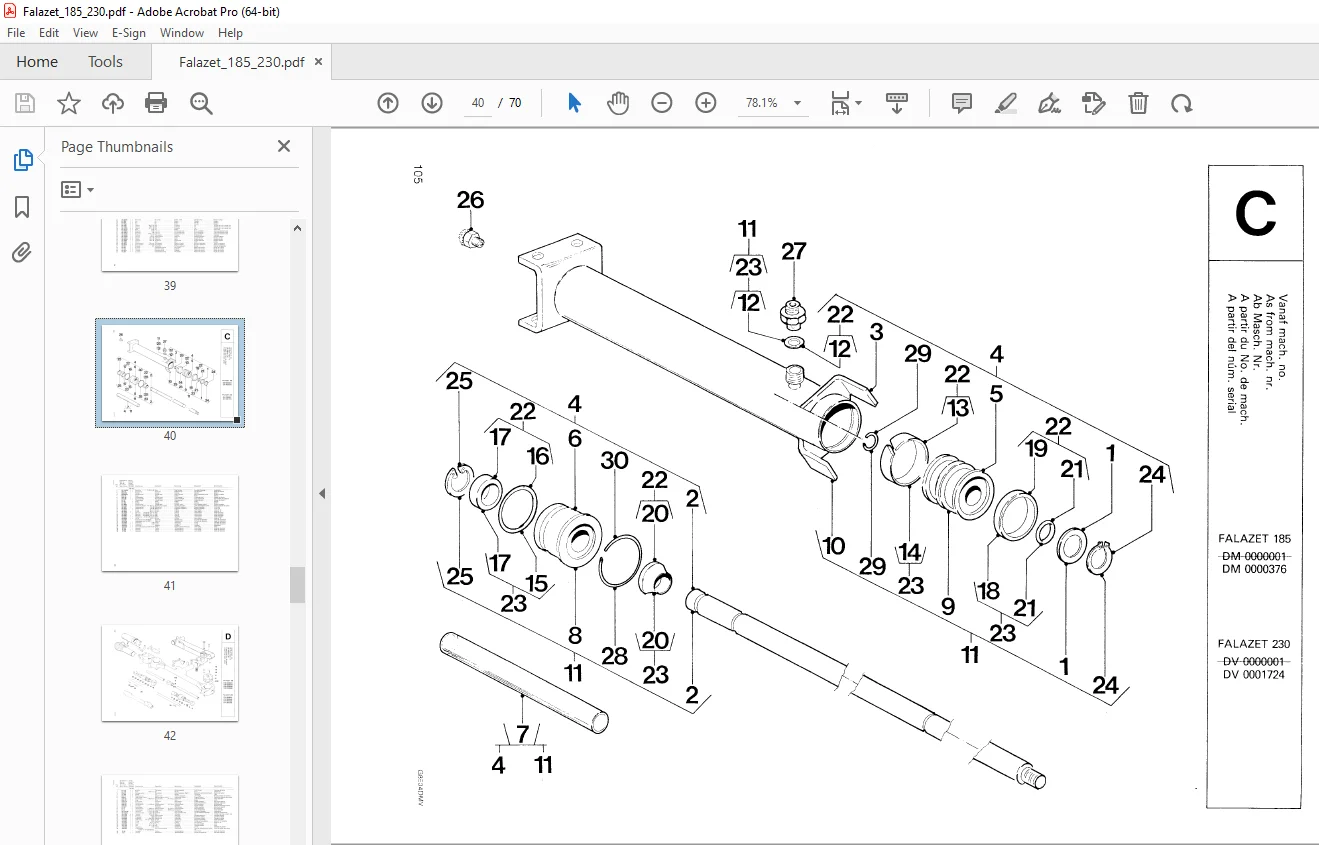Click the serial number DV 0001724

(x=1254, y=675)
